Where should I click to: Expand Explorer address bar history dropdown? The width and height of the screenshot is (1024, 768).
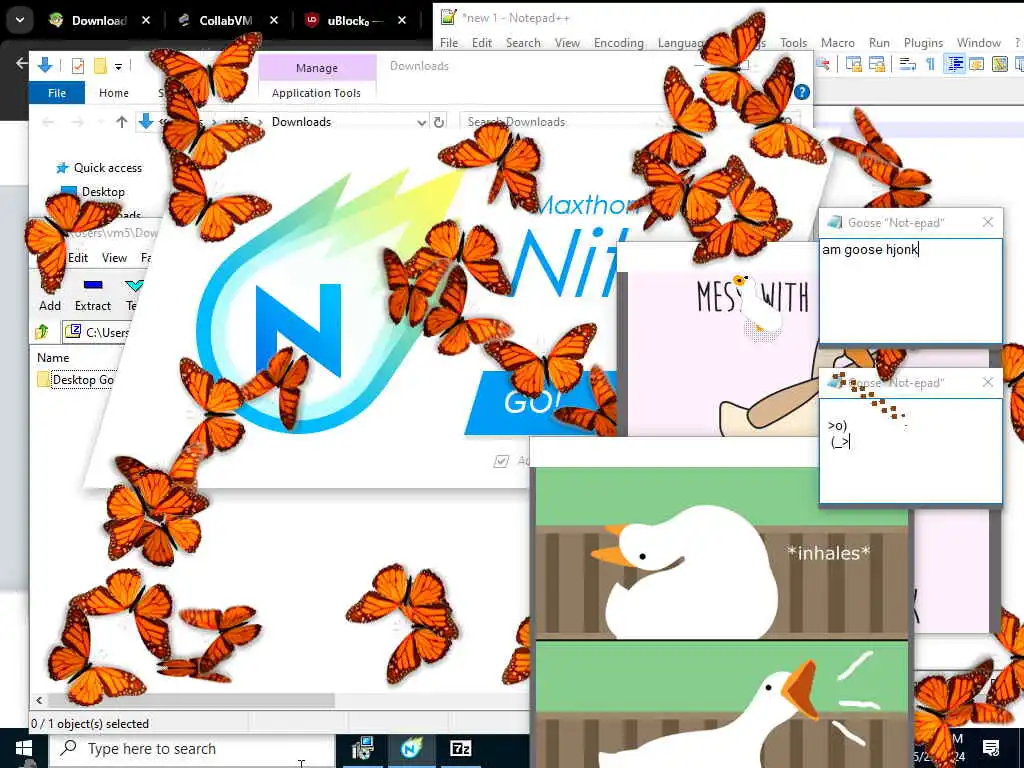[422, 122]
